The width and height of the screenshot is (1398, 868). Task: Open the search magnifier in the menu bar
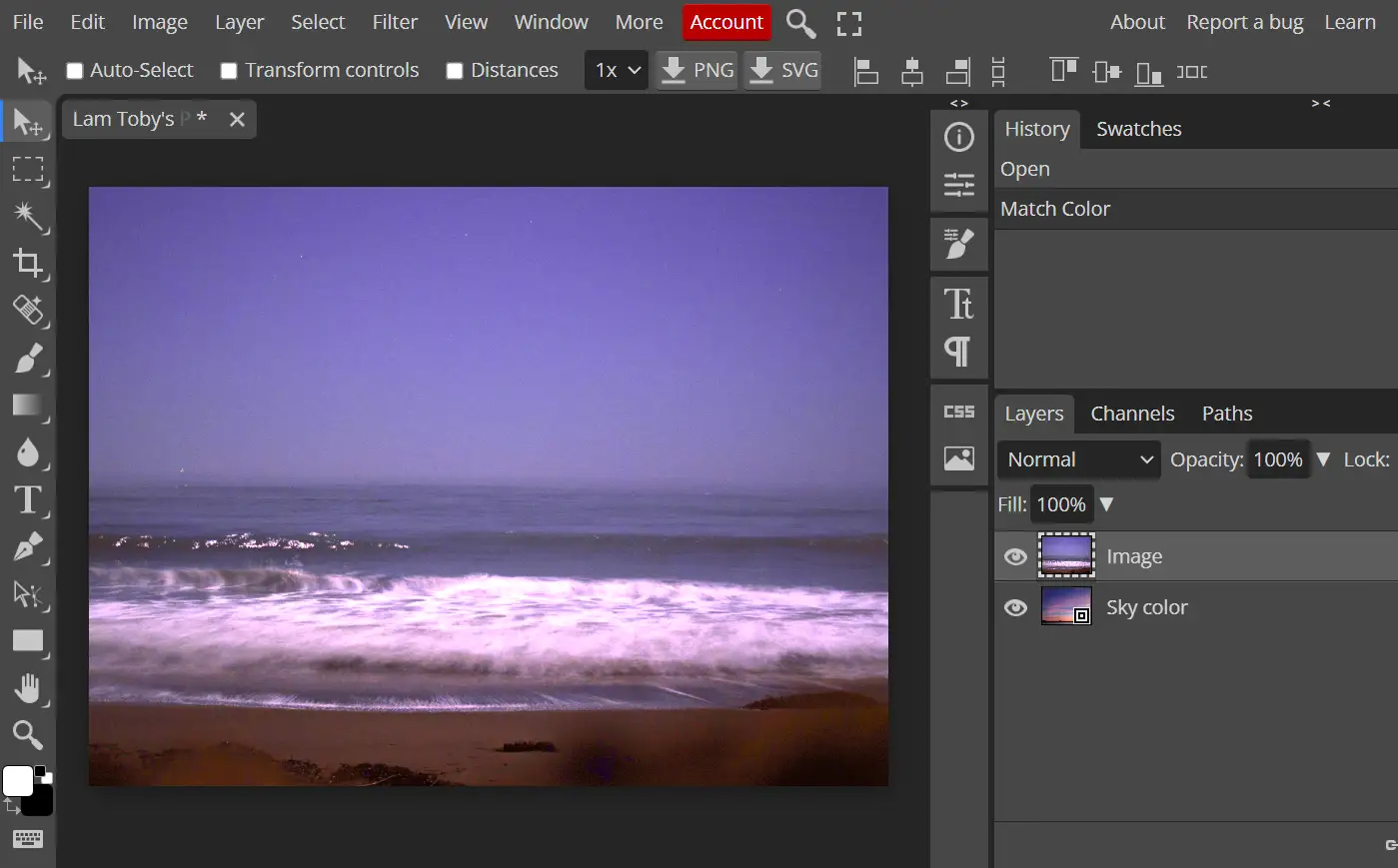[800, 23]
